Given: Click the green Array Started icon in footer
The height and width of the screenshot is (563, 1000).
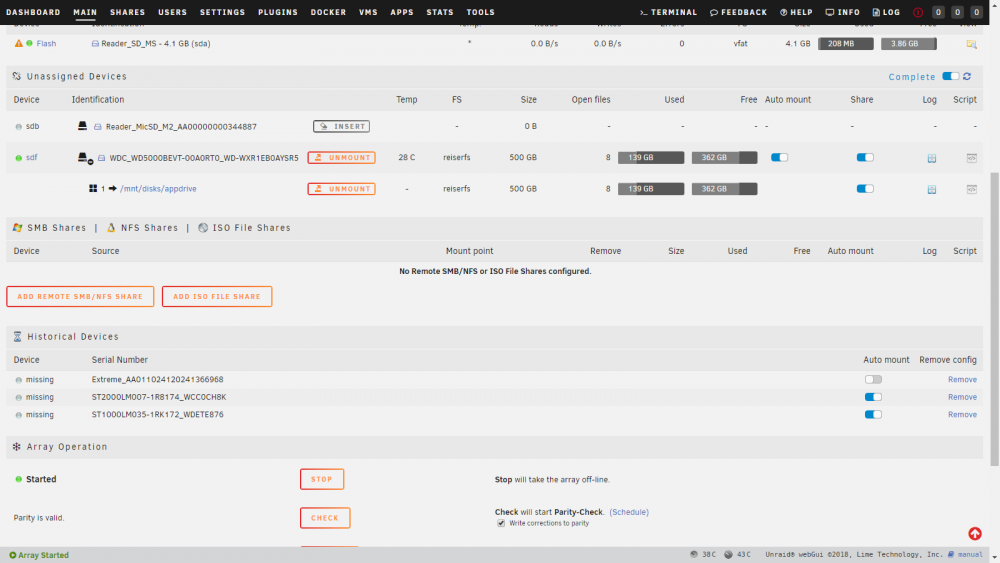Looking at the screenshot, I should tap(13, 555).
